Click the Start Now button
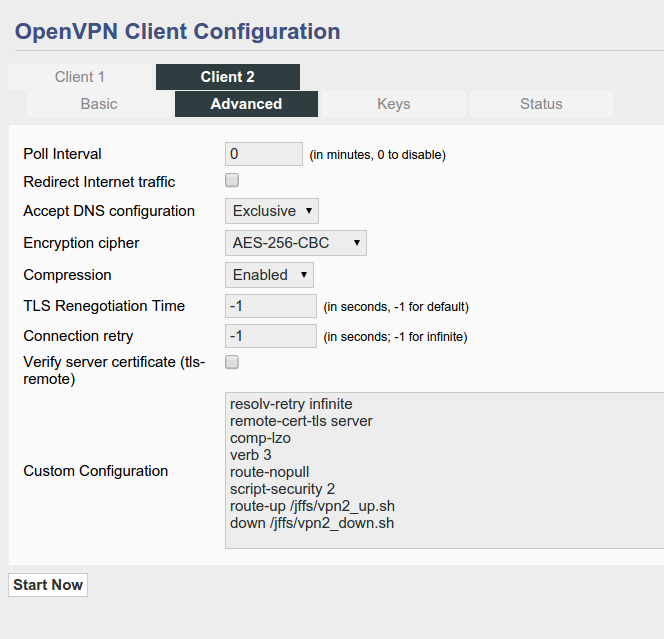The width and height of the screenshot is (664, 639). pos(48,585)
